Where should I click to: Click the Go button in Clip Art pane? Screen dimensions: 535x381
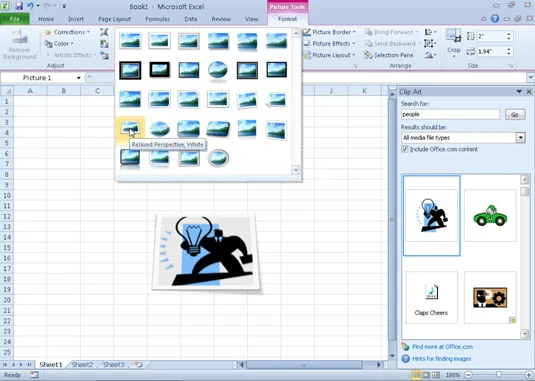click(515, 114)
